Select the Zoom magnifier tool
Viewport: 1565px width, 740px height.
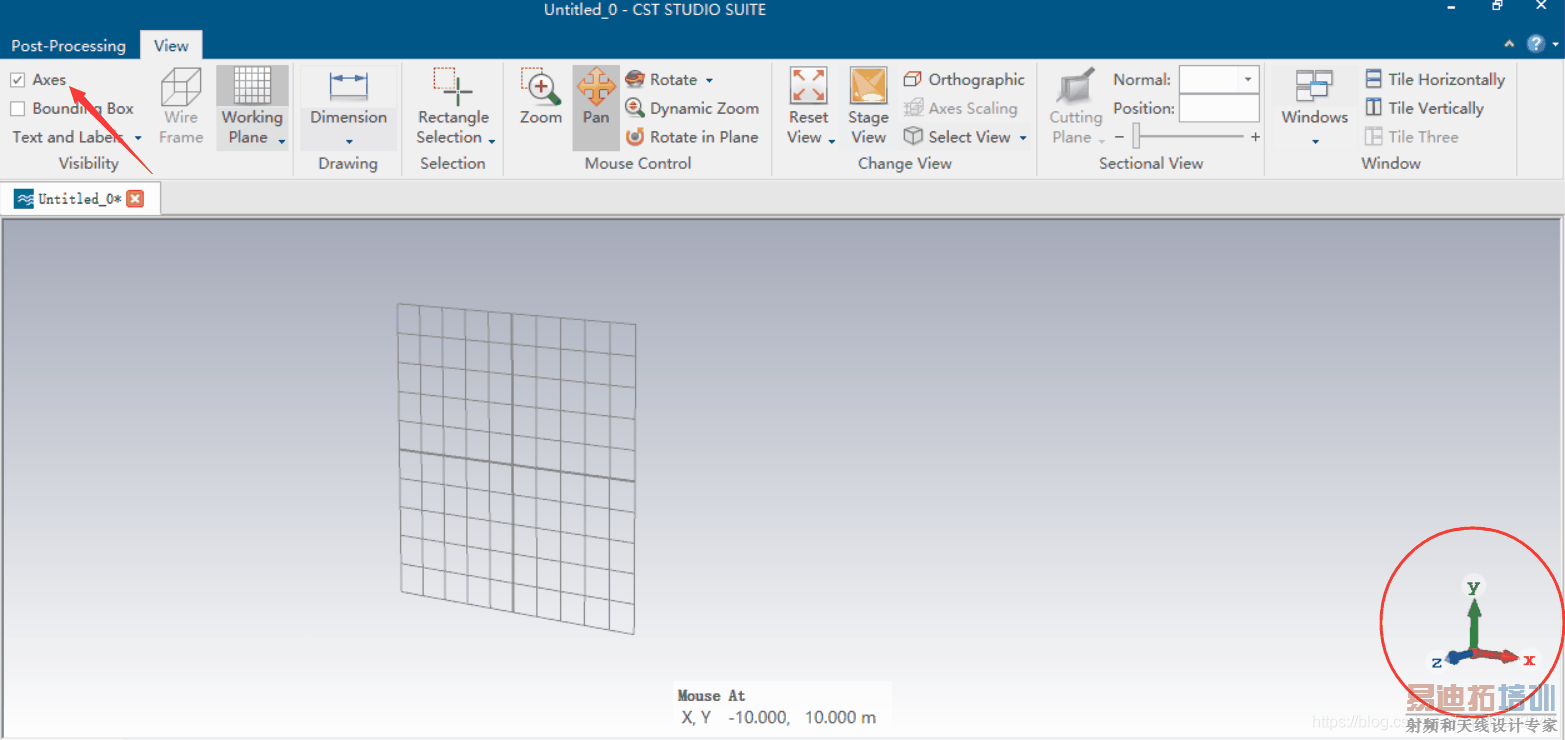click(541, 87)
